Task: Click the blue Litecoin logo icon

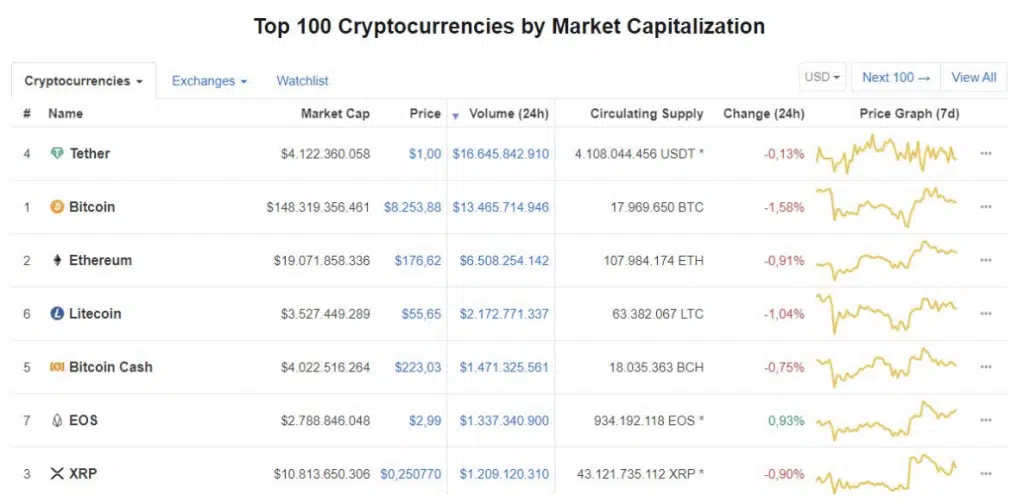Action: (x=57, y=314)
